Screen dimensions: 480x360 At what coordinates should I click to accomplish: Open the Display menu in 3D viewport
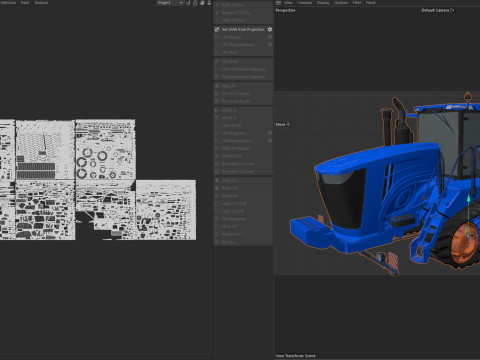[323, 3]
